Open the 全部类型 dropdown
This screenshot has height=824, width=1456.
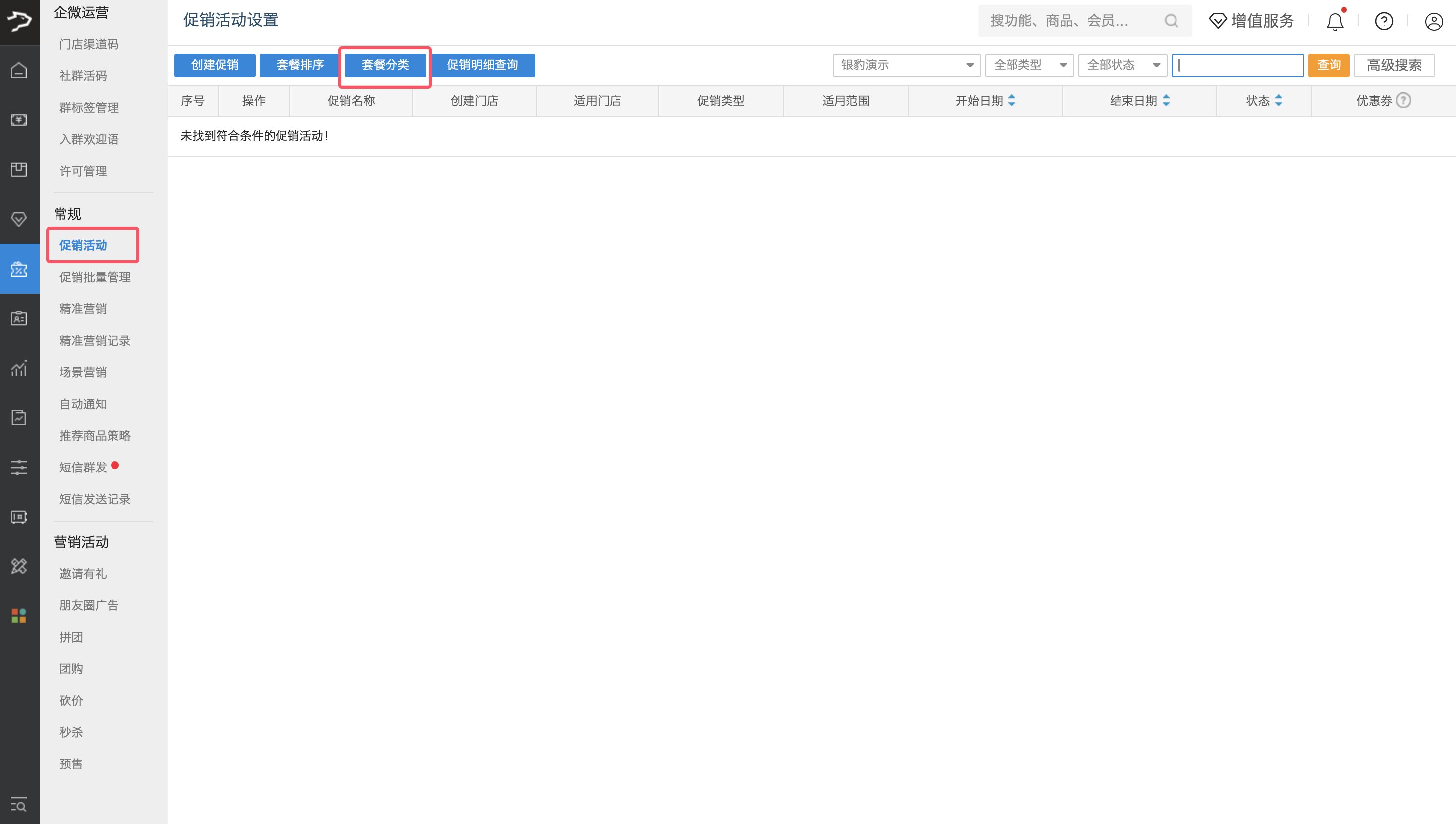(x=1029, y=65)
